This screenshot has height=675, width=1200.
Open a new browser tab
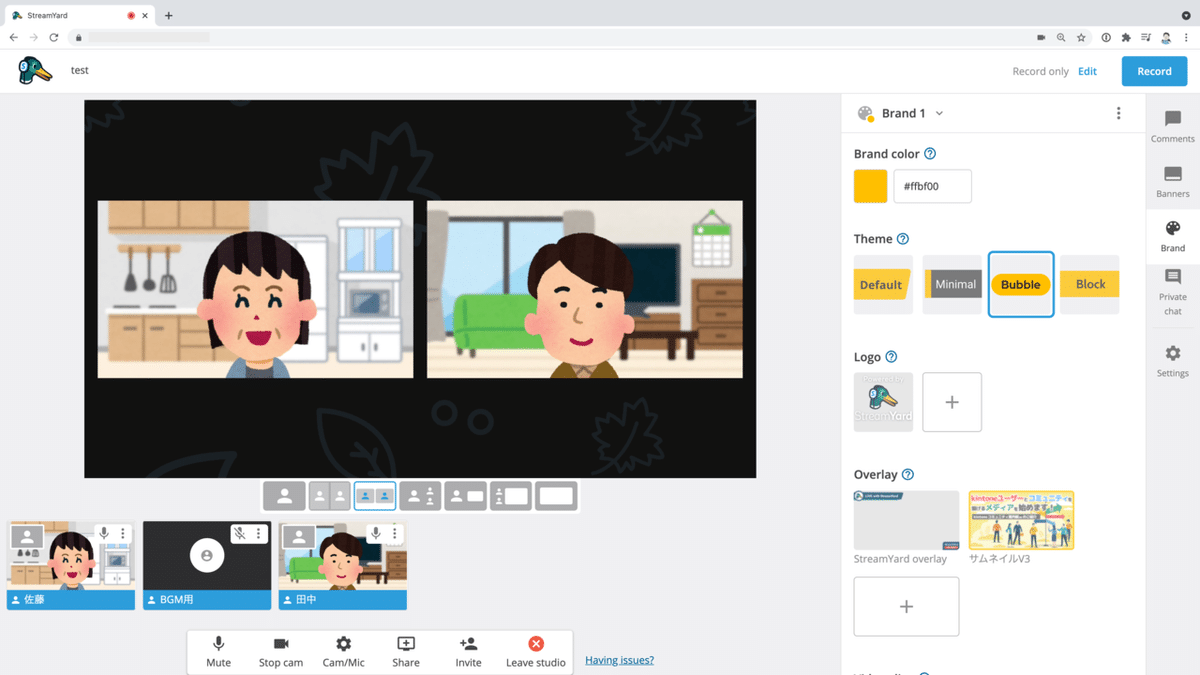(169, 16)
